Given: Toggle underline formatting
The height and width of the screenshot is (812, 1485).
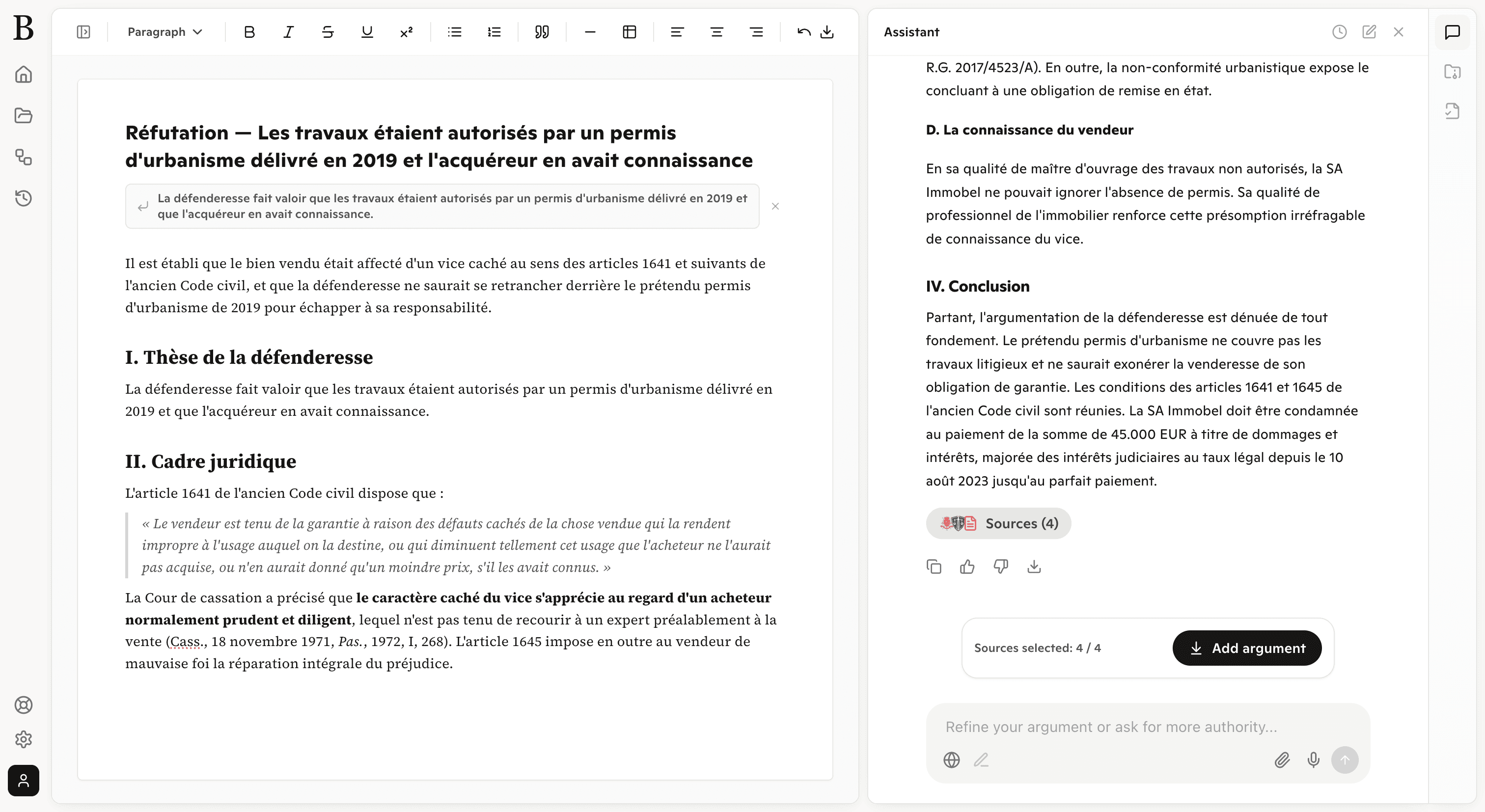Looking at the screenshot, I should 367,32.
